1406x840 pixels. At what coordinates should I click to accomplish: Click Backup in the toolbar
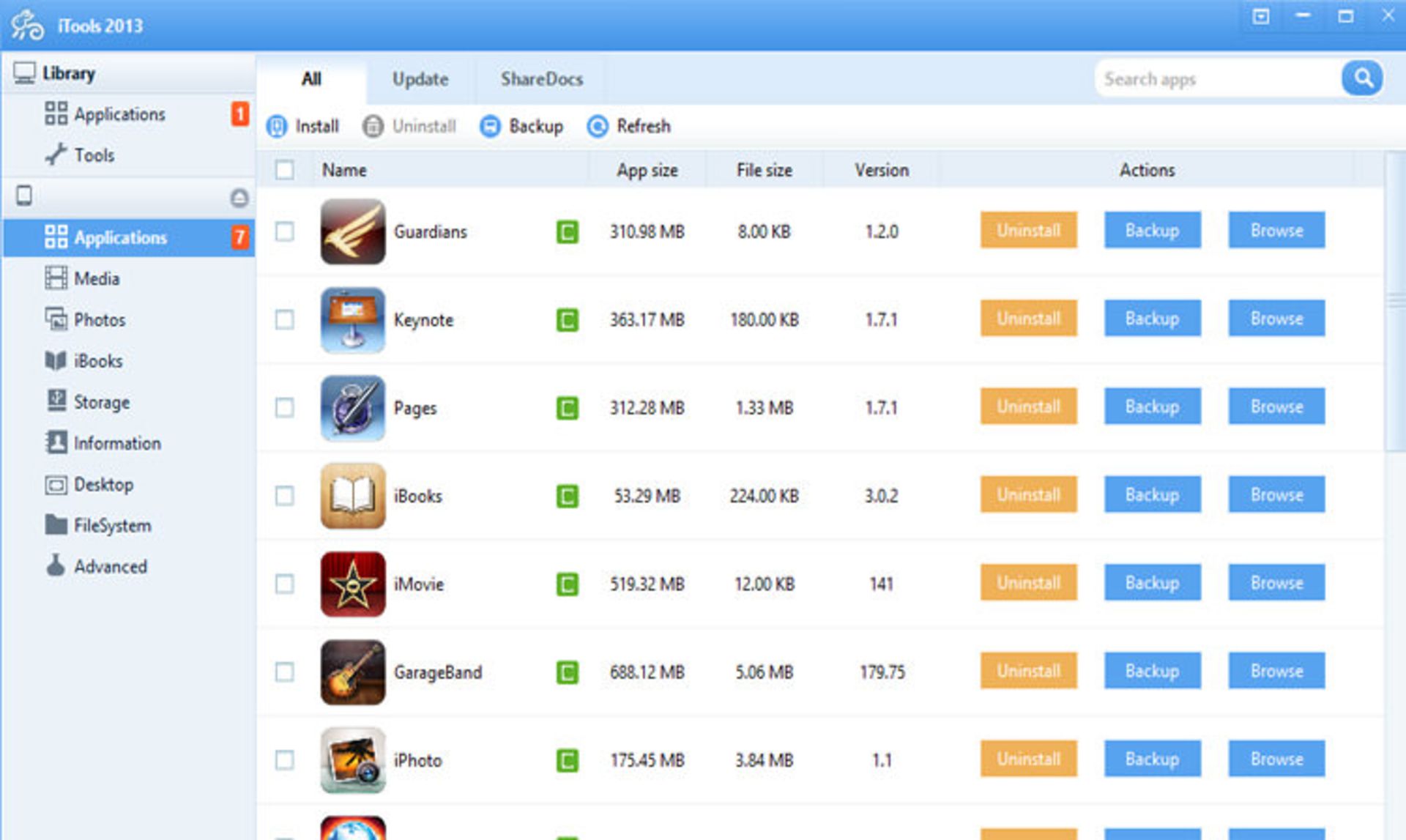(x=521, y=126)
